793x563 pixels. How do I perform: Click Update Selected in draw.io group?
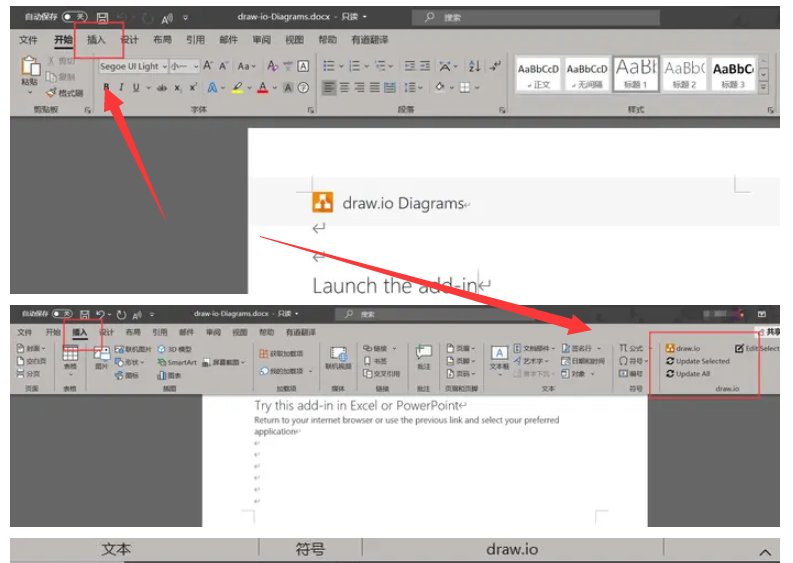(x=698, y=361)
